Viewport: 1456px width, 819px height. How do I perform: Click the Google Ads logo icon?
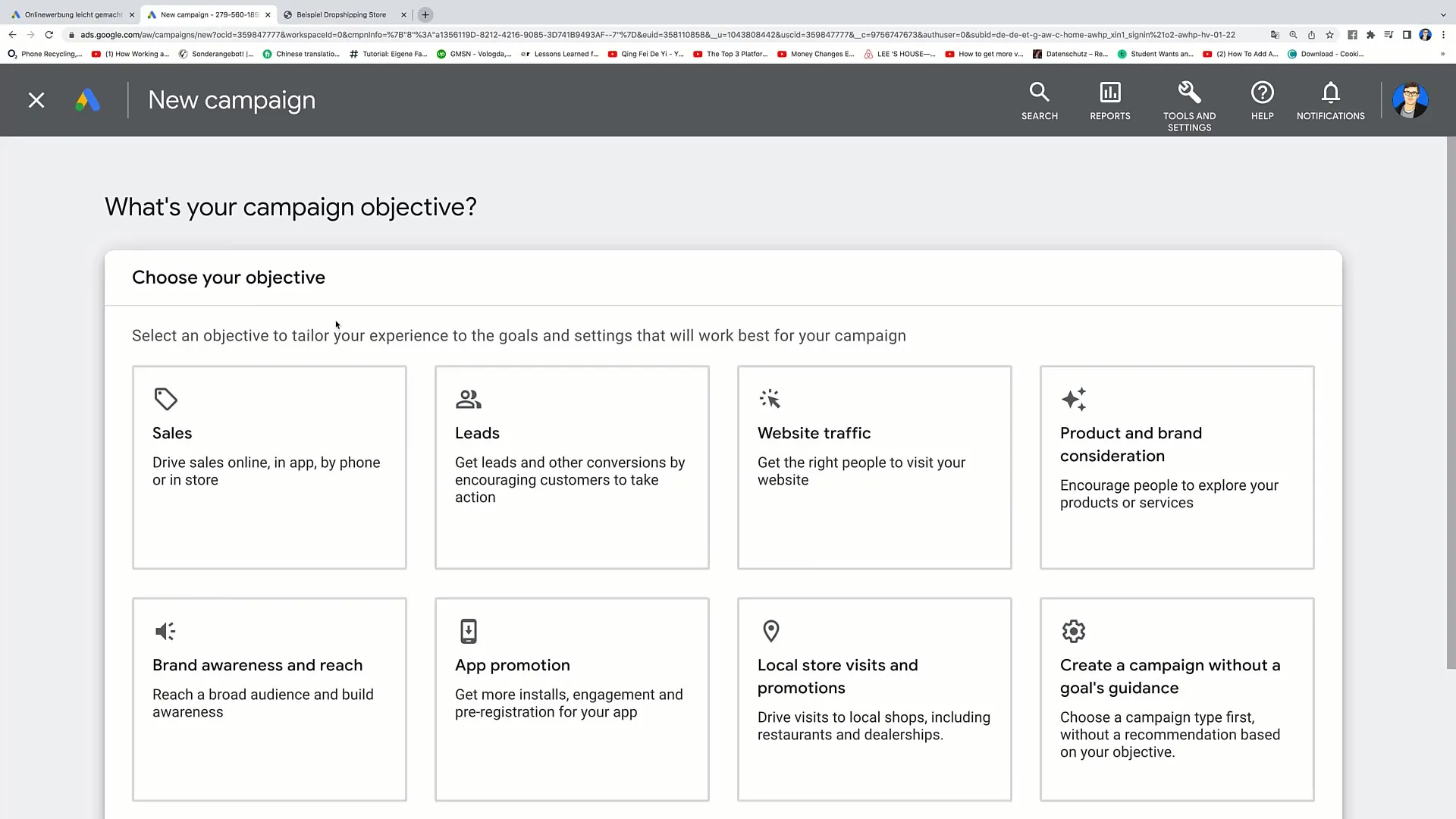tap(88, 100)
